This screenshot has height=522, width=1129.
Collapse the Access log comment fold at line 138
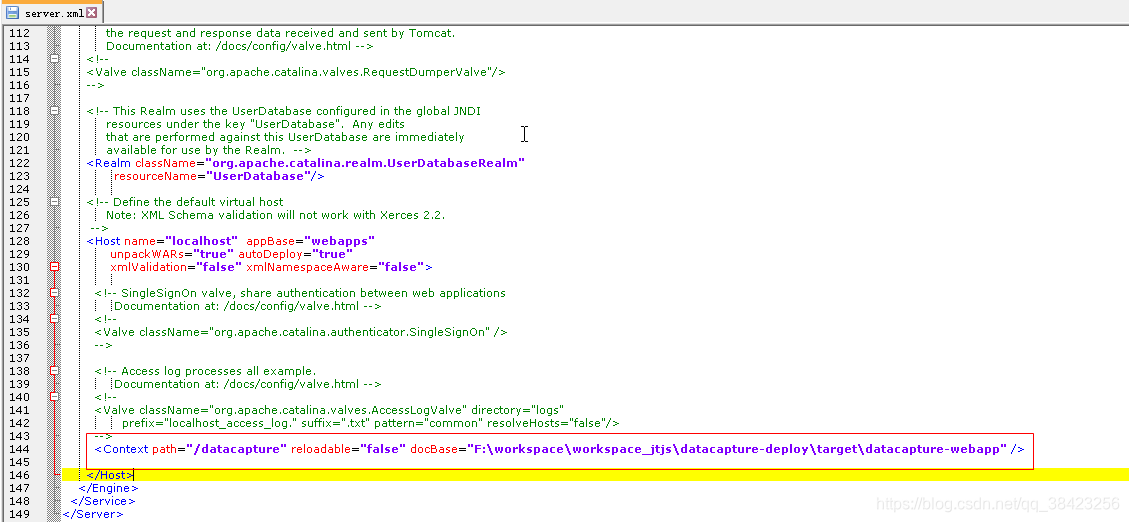(54, 371)
